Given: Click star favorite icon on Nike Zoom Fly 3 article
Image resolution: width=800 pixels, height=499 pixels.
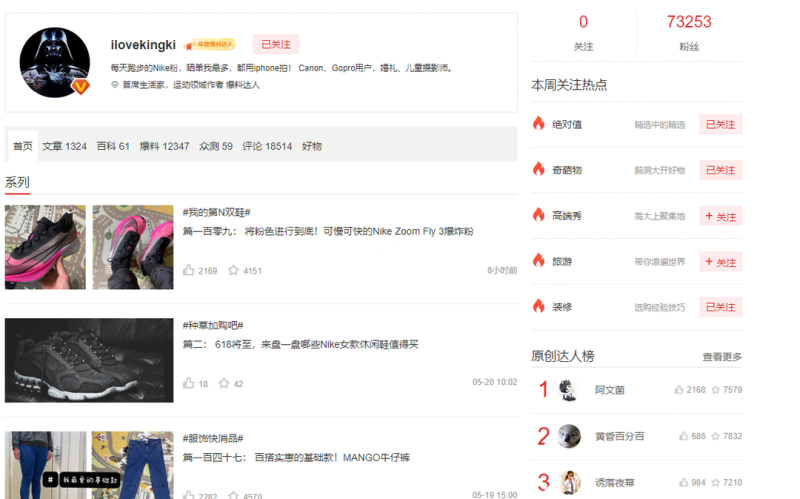Looking at the screenshot, I should click(x=233, y=270).
